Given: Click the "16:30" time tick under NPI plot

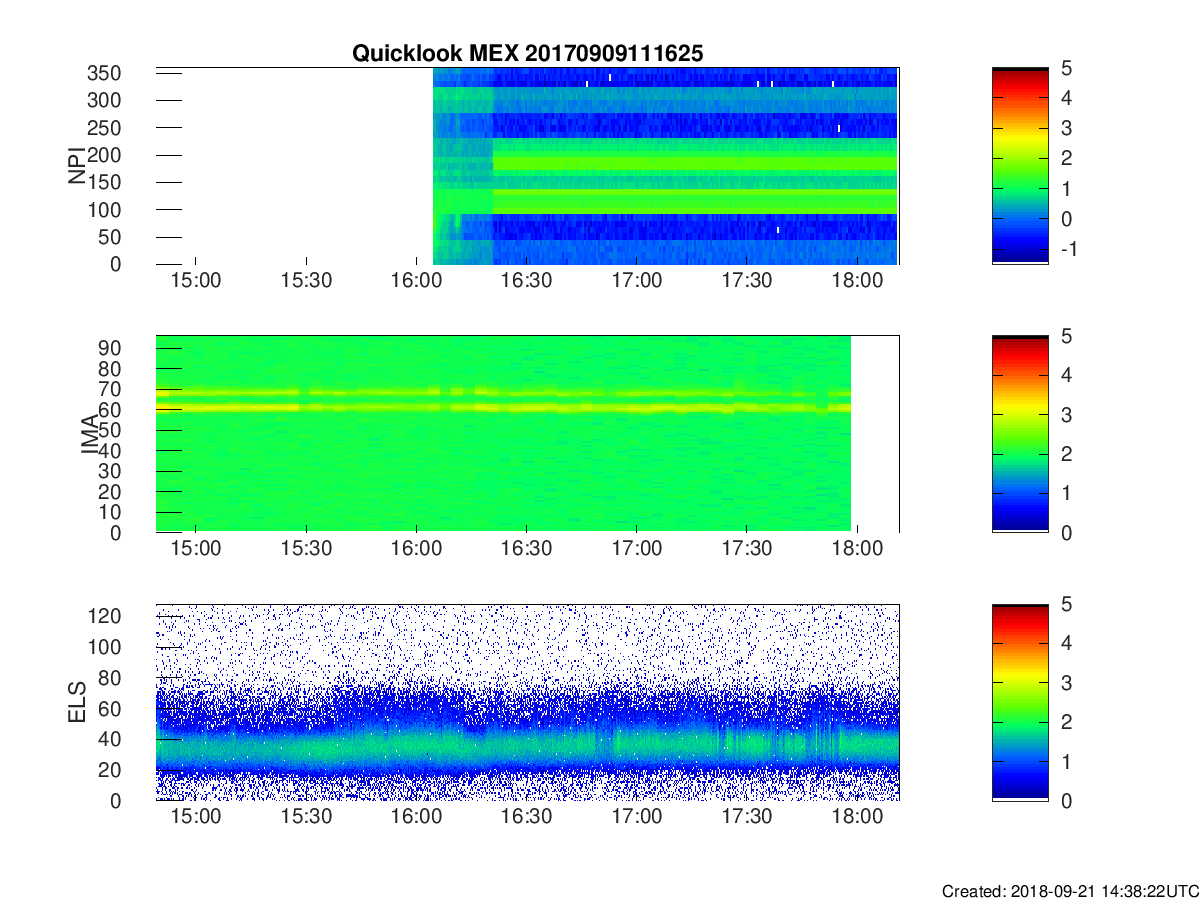Looking at the screenshot, I should pyautogui.click(x=527, y=283).
